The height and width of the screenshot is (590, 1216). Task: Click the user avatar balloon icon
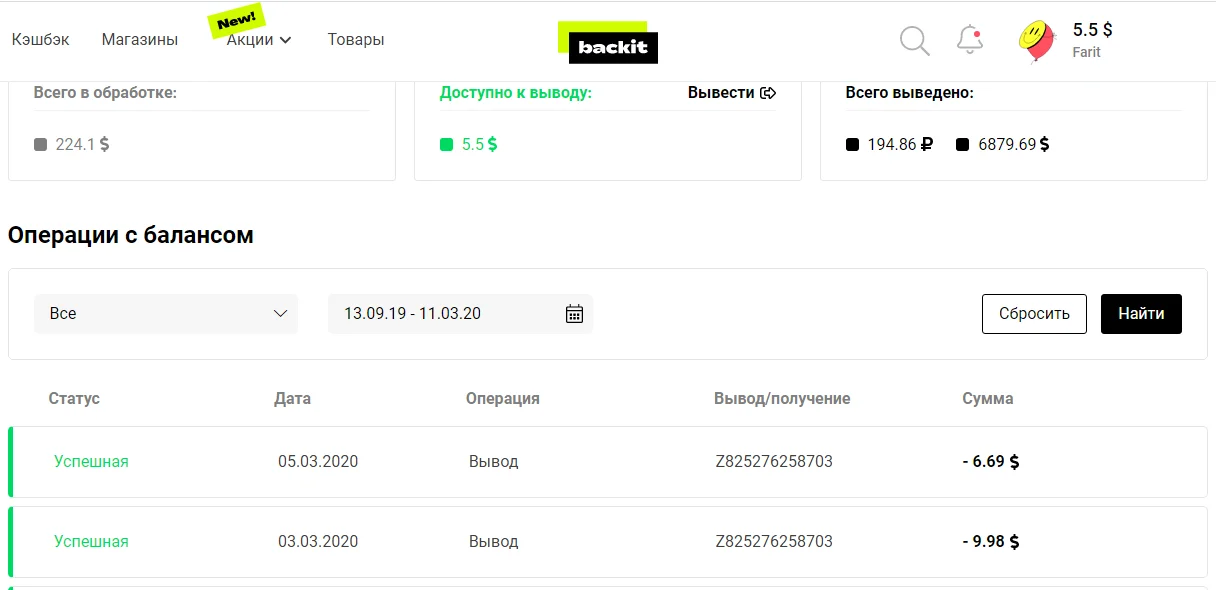click(1037, 41)
